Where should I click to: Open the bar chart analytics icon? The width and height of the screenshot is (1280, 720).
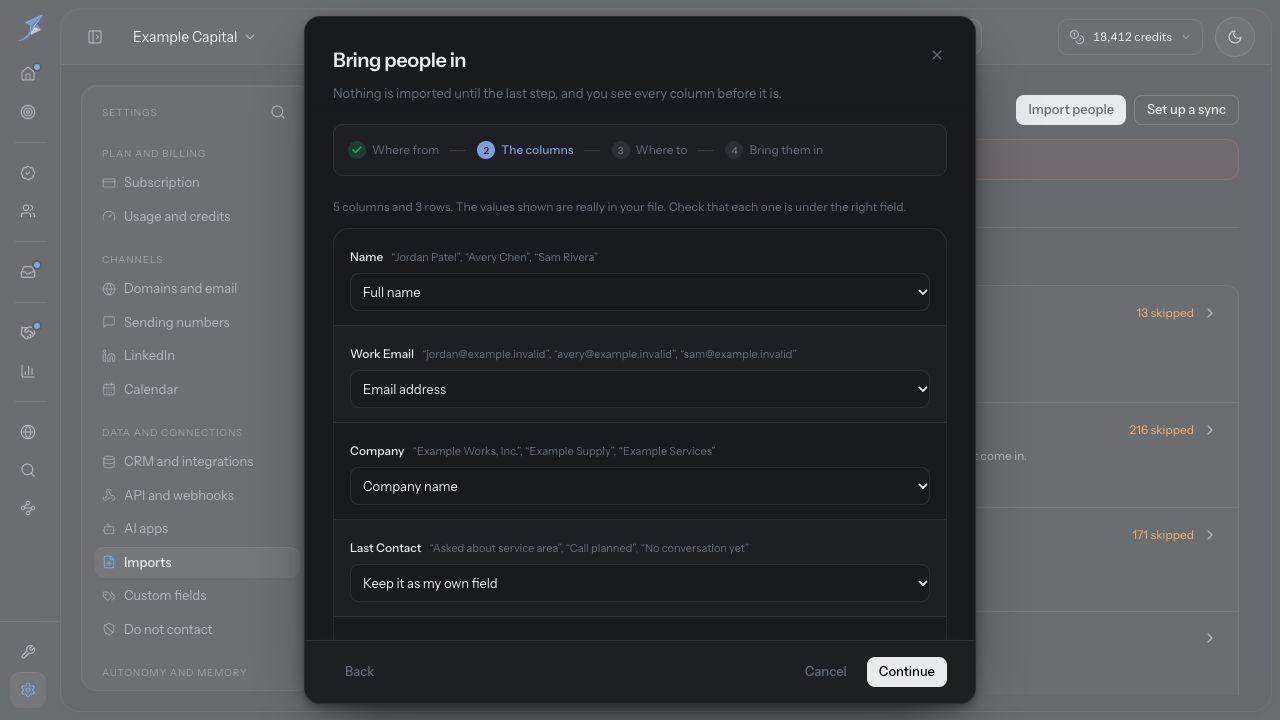pos(28,371)
